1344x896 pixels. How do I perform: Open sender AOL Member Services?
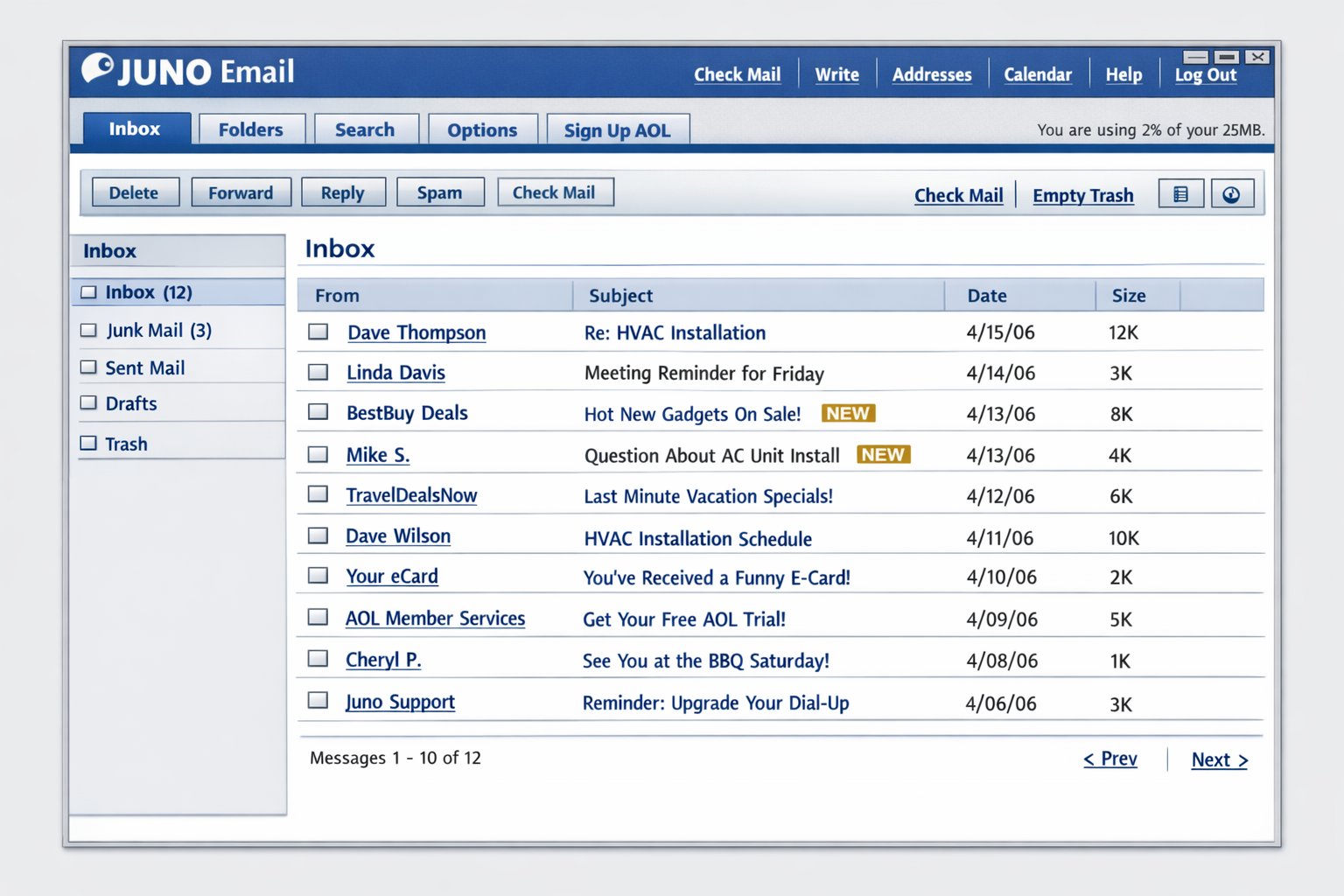[435, 619]
